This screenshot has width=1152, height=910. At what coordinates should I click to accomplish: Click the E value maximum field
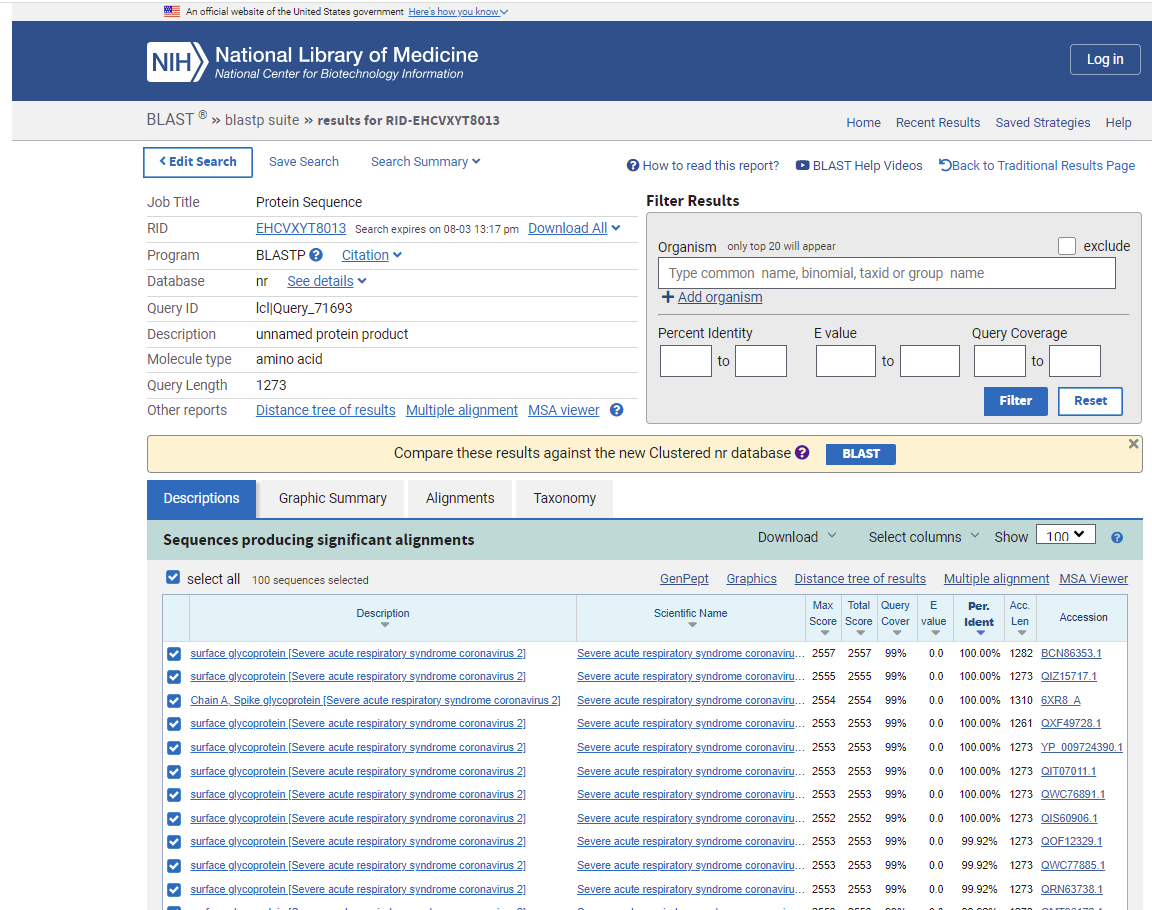pos(929,361)
